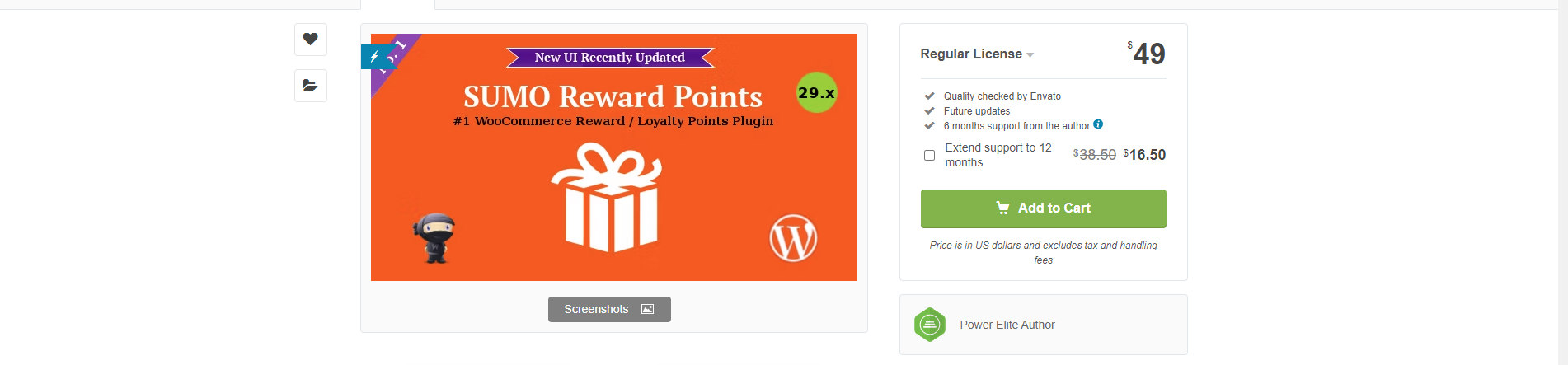Click the heart favorite icon
This screenshot has width=1568, height=365.
click(310, 39)
